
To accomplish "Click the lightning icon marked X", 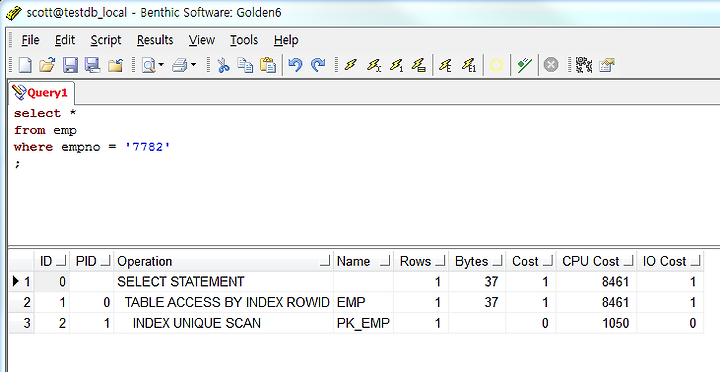I will pyautogui.click(x=374, y=65).
